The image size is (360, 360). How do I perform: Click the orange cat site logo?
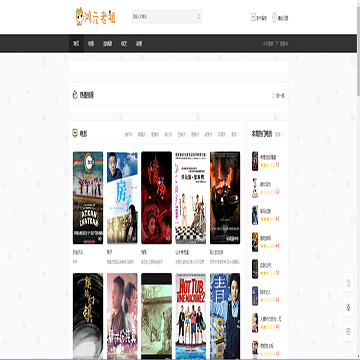click(x=96, y=17)
